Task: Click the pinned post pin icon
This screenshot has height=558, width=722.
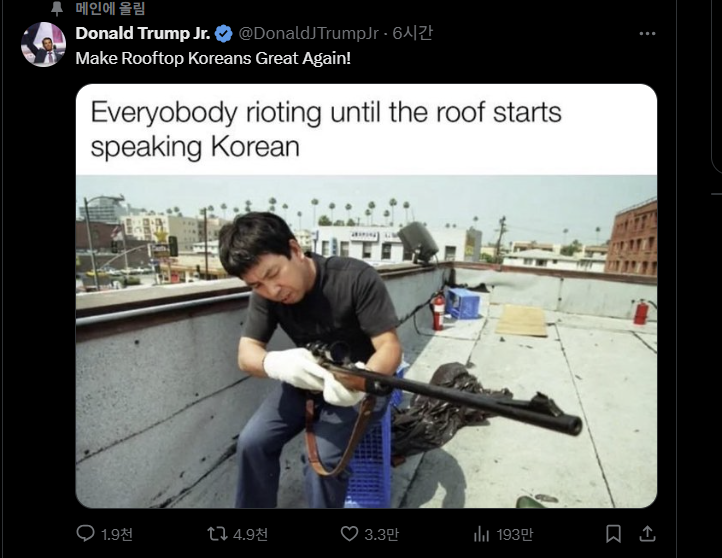Action: point(56,8)
